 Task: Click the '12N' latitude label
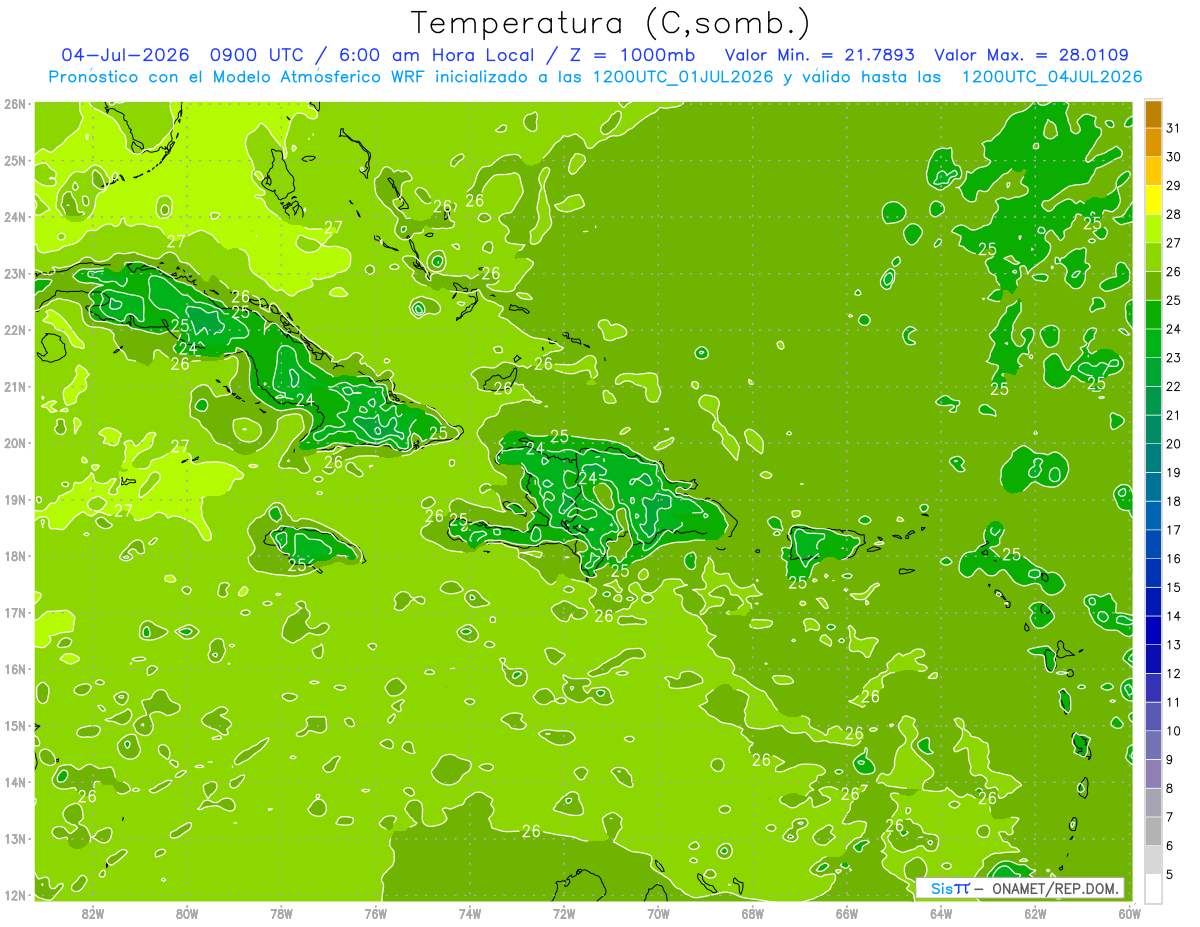coord(15,895)
